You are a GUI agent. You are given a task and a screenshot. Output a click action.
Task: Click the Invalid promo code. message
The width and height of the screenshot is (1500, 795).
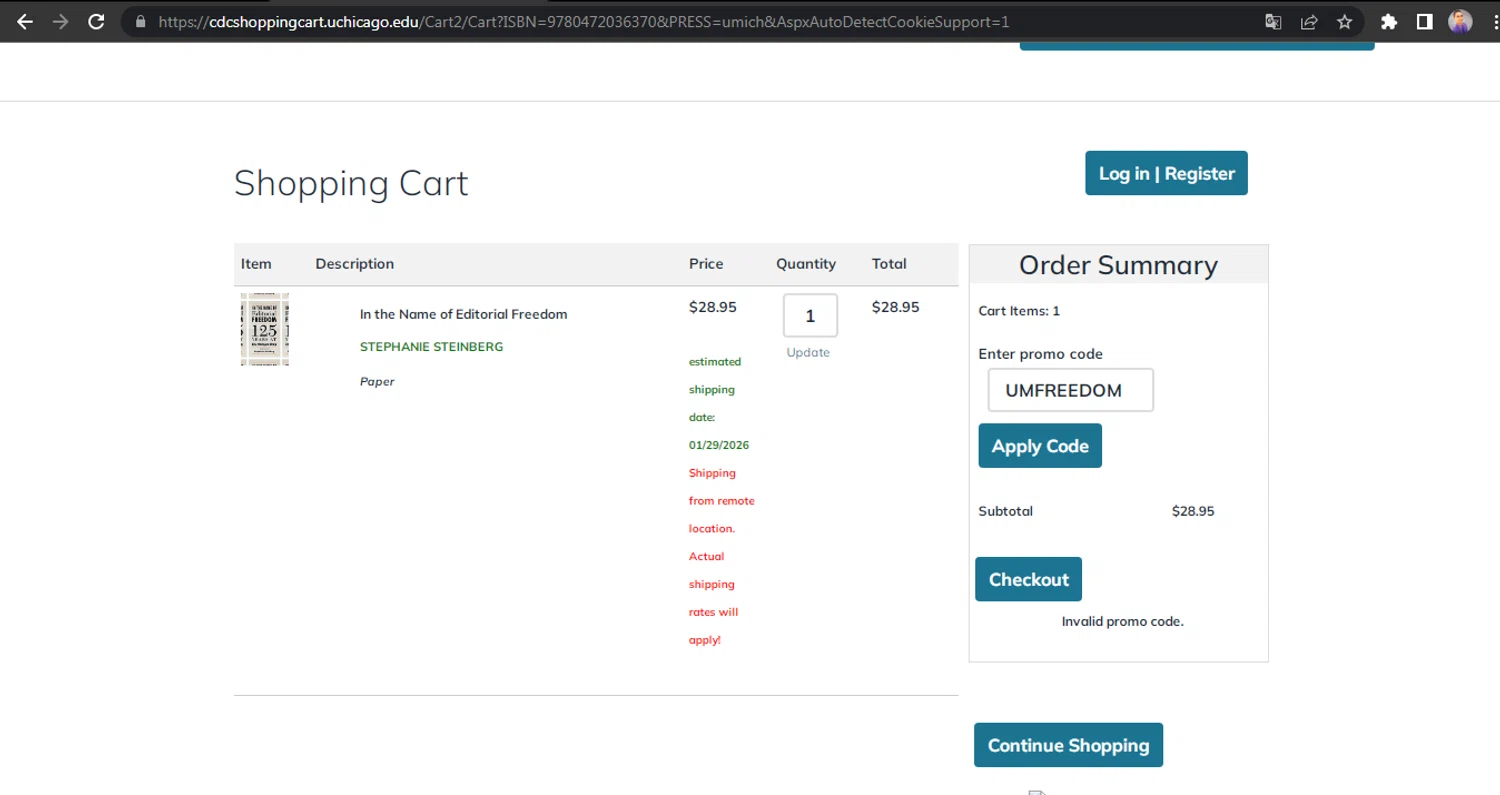1122,621
